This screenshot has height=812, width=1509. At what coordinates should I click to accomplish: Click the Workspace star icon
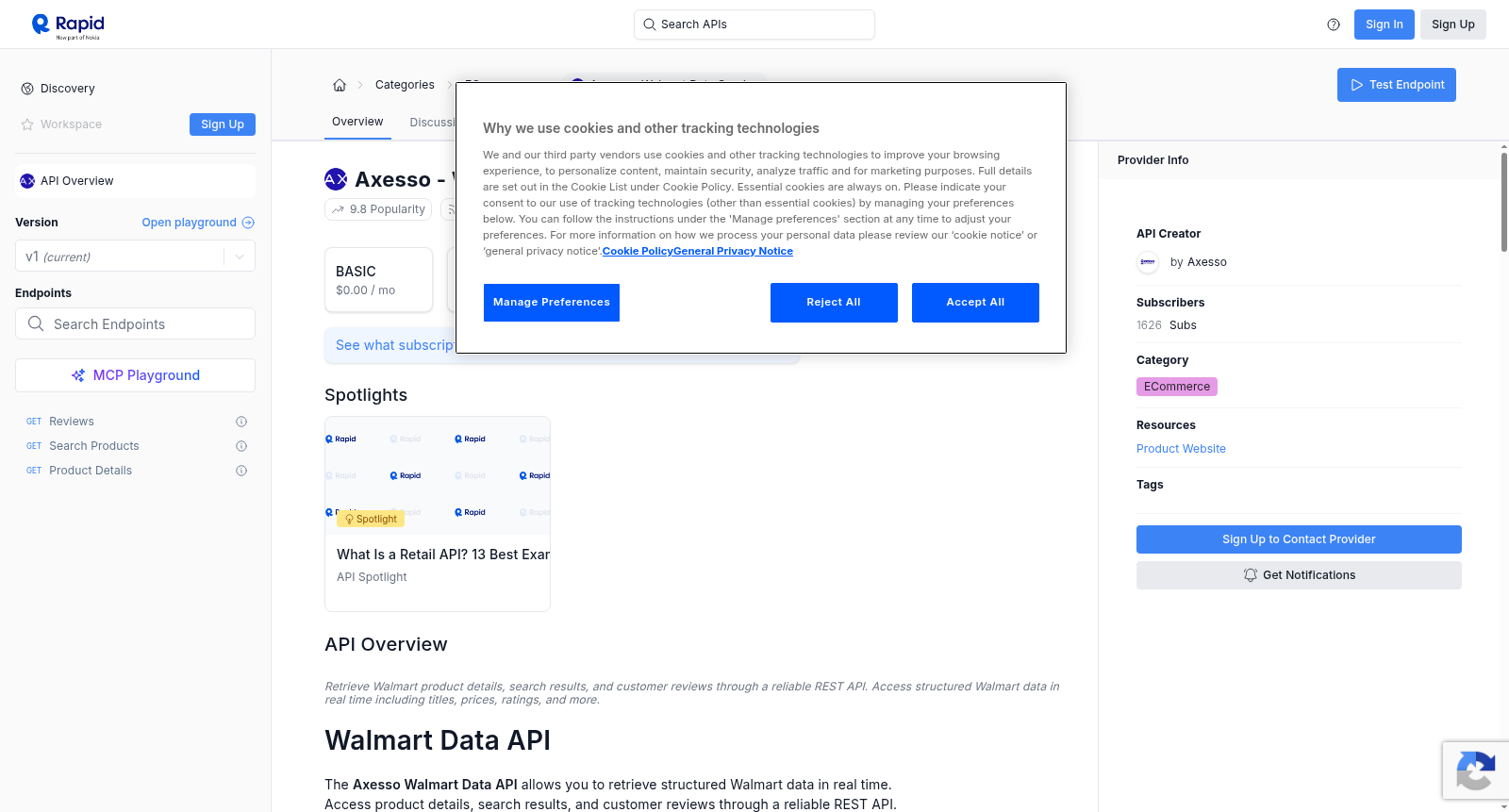pos(27,124)
